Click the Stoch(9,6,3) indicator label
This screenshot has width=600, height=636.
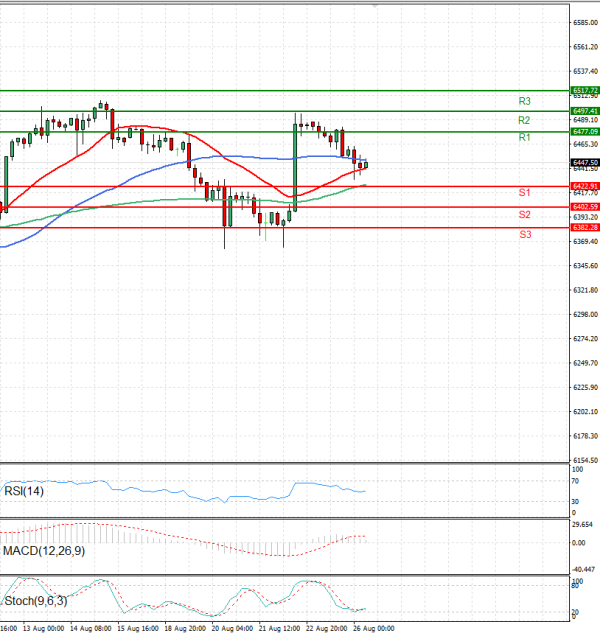[36, 601]
